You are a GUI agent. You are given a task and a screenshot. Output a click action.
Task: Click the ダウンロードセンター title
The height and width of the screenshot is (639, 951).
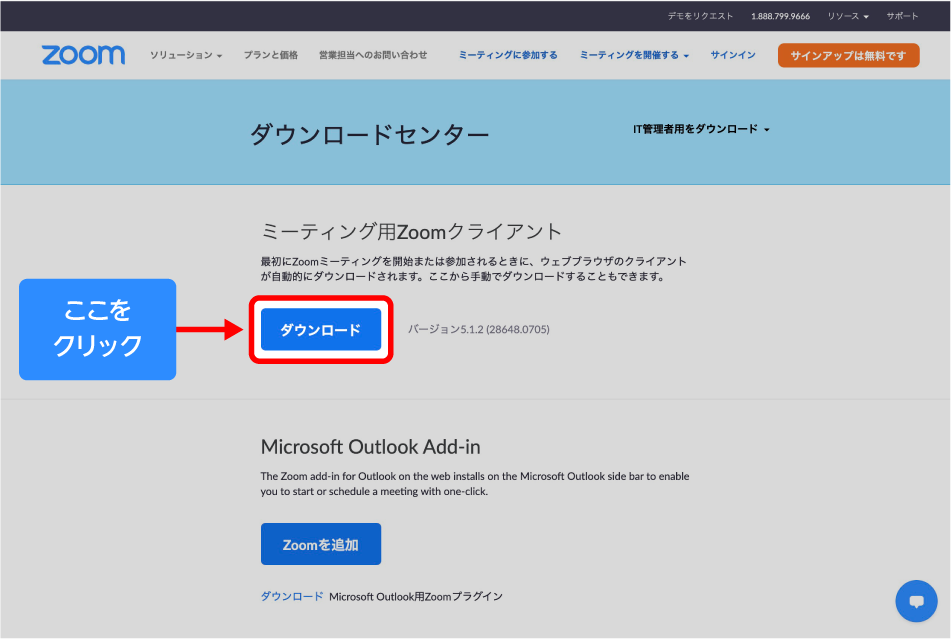coord(369,134)
